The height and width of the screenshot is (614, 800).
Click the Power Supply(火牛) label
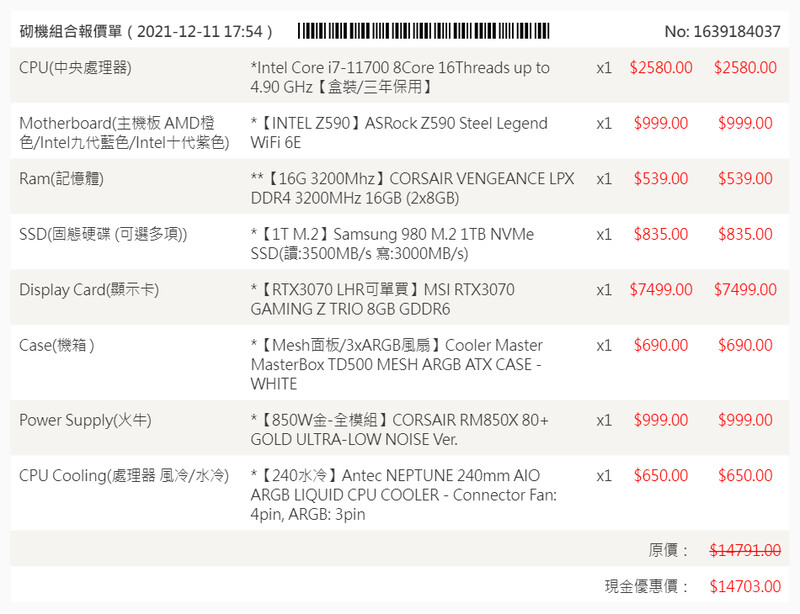85,420
